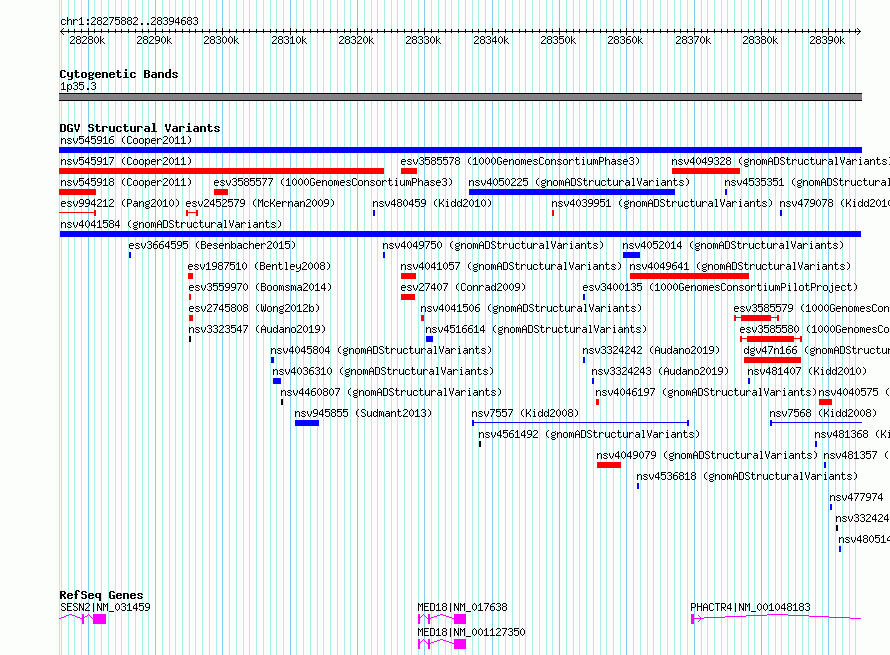
Task: Select the blue nsv545916 variant bar
Action: [x=460, y=150]
